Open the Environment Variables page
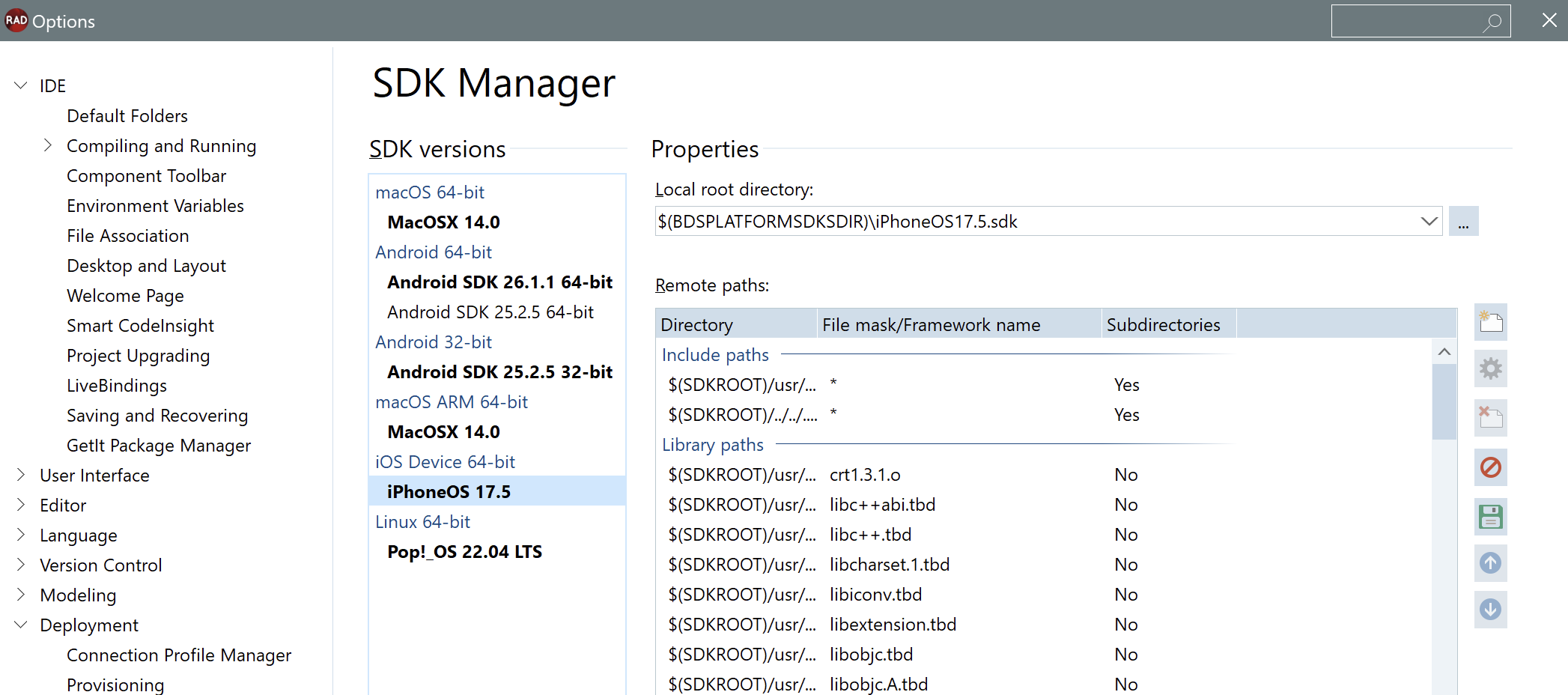Image resolution: width=1568 pixels, height=695 pixels. [x=155, y=206]
